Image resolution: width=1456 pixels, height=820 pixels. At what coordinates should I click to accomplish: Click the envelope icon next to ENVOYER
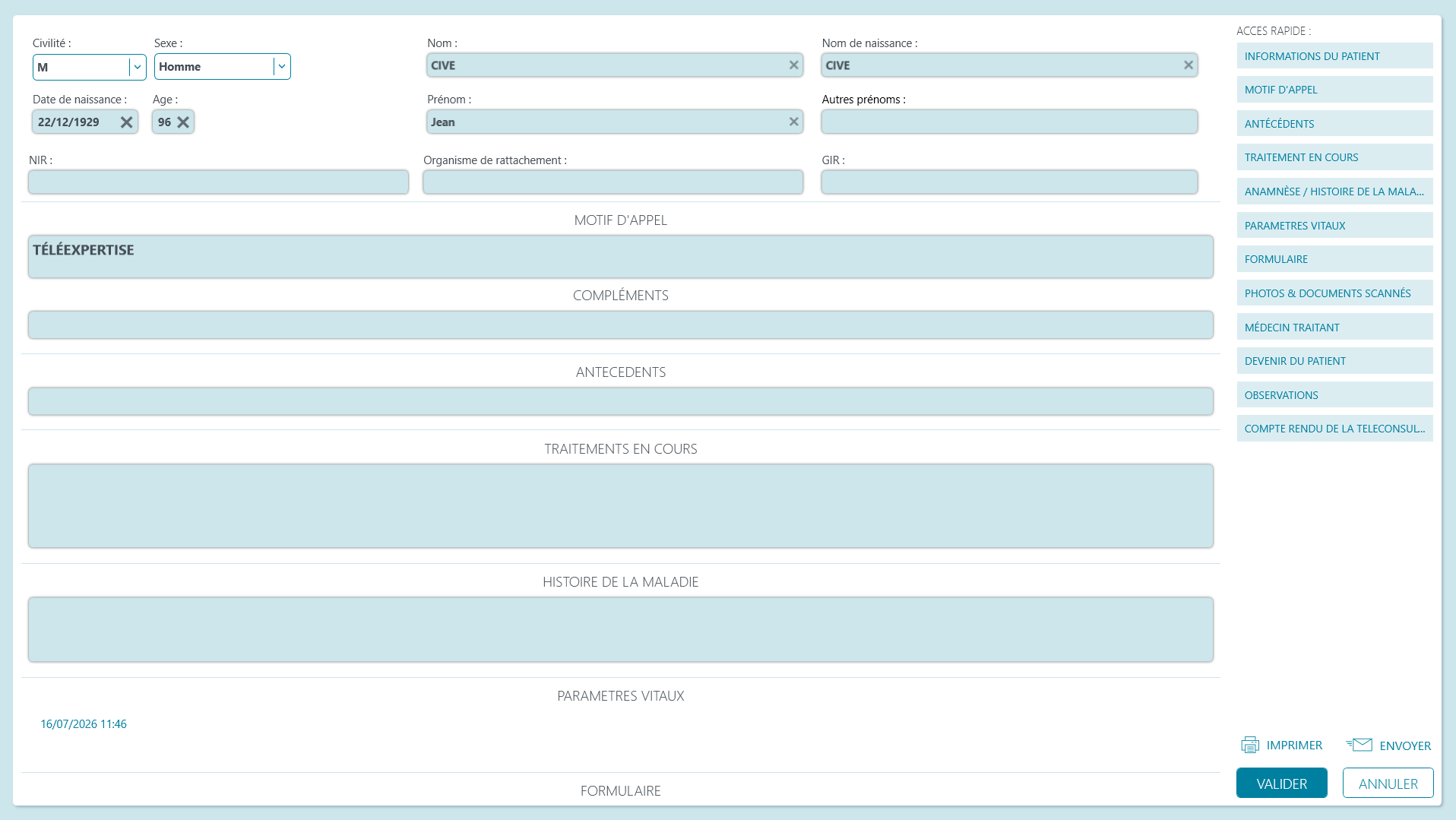(x=1359, y=746)
